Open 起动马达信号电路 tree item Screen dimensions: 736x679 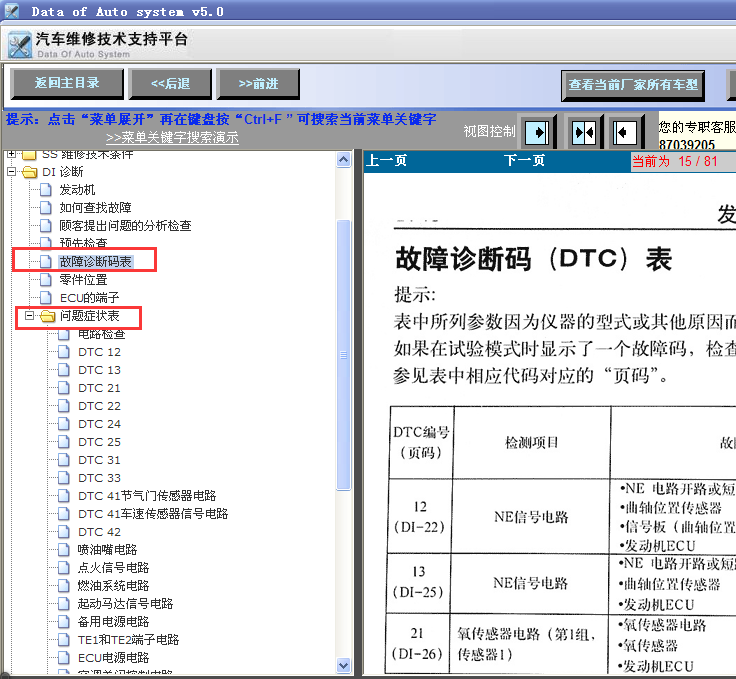pyautogui.click(x=125, y=603)
